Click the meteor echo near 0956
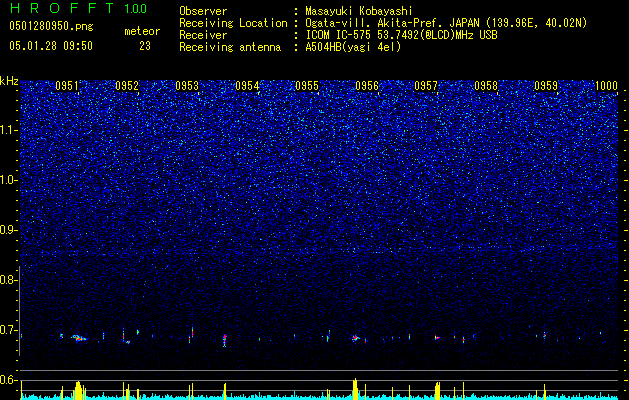Viewport: 629px width, 400px height. (355, 338)
